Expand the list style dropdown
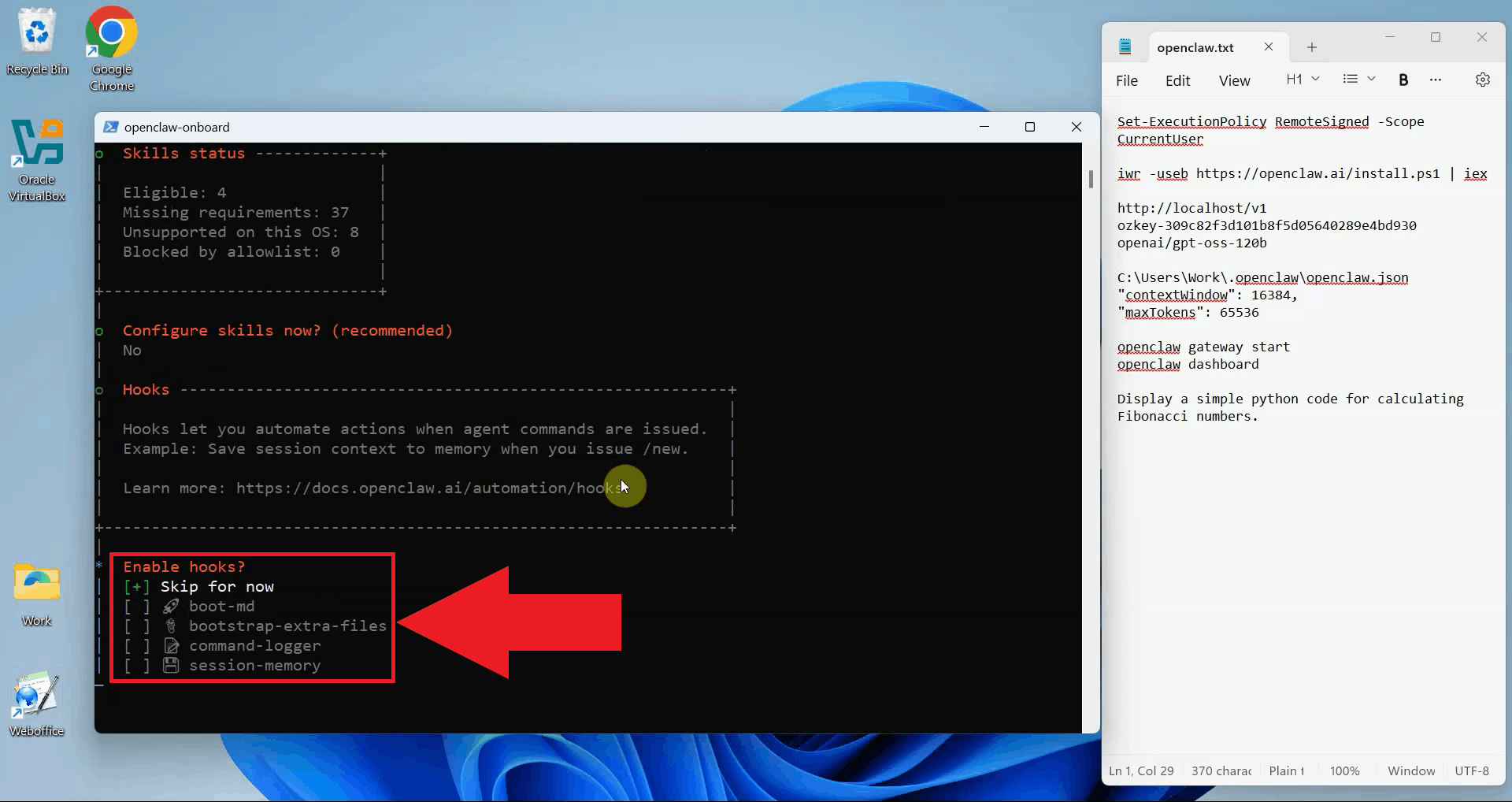Screen dimensions: 1512x802 point(1359,80)
